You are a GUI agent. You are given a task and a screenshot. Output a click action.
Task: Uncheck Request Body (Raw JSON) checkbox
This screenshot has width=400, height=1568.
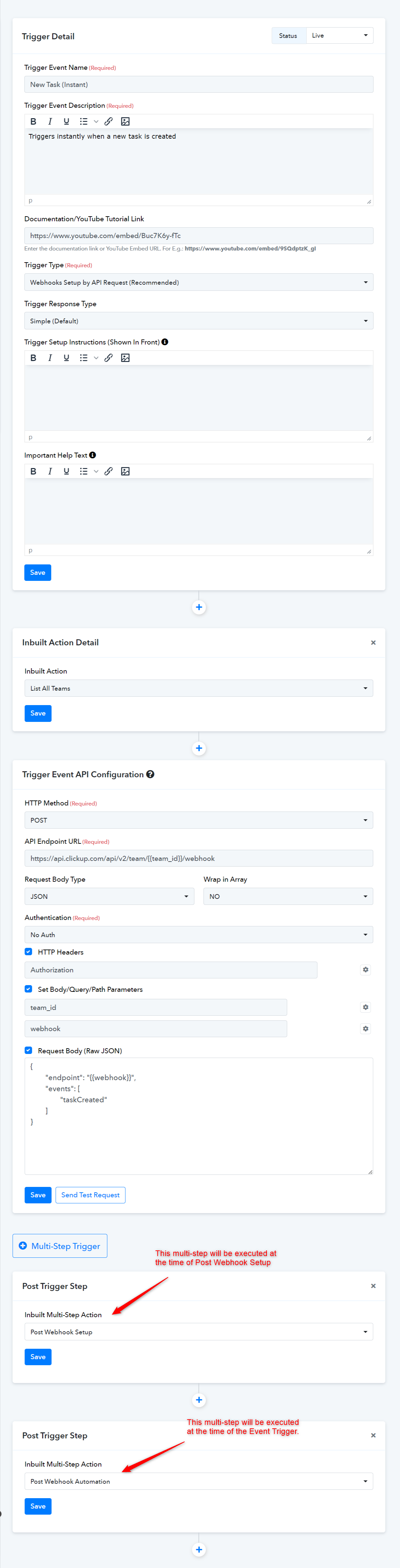click(28, 1051)
